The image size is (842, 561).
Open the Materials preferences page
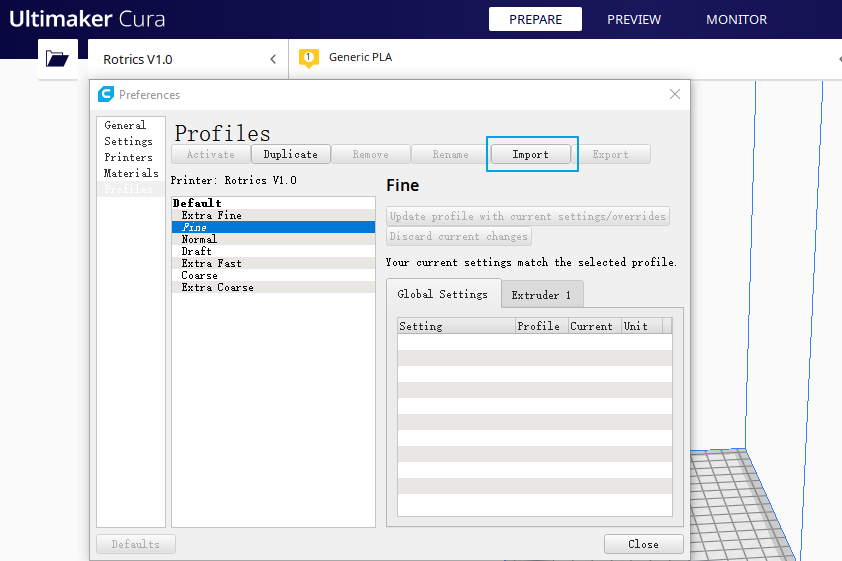[130, 173]
